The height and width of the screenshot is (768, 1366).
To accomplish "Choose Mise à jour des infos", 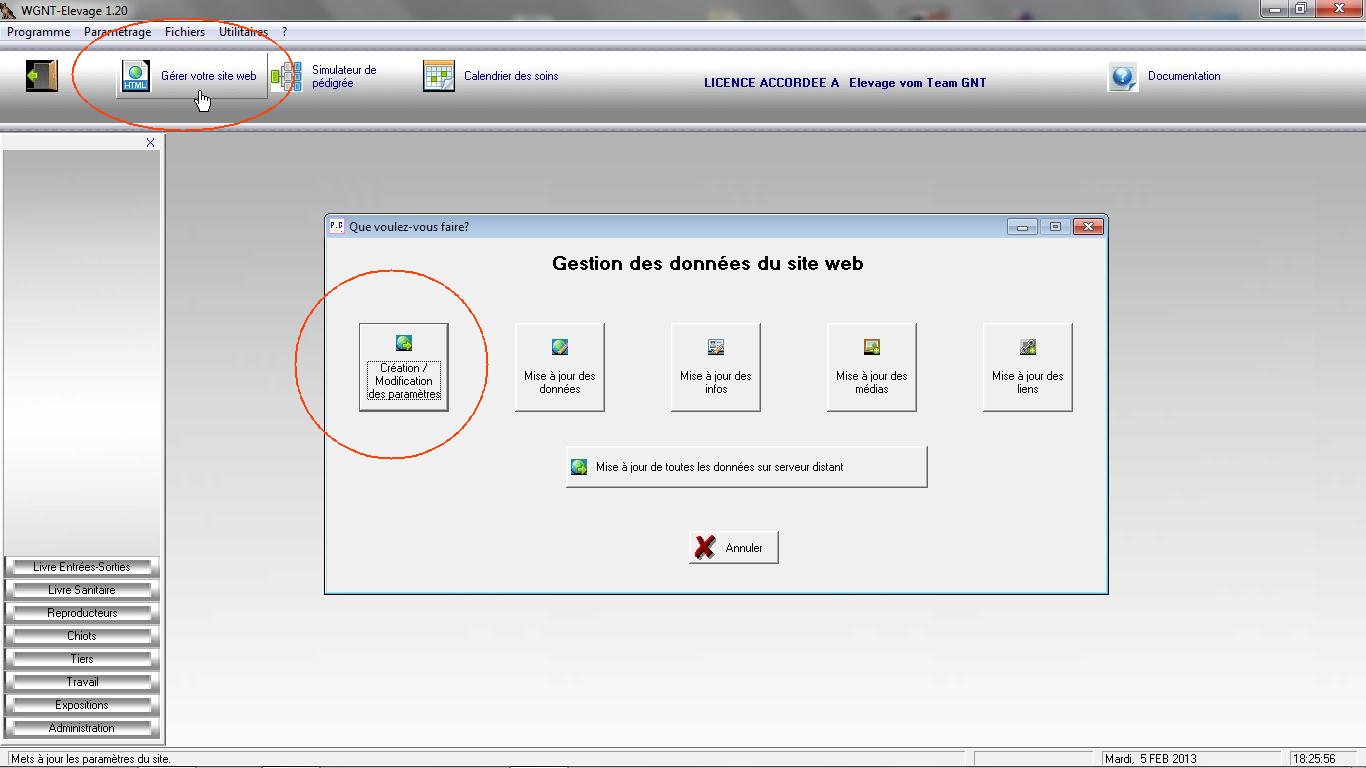I will pos(716,367).
